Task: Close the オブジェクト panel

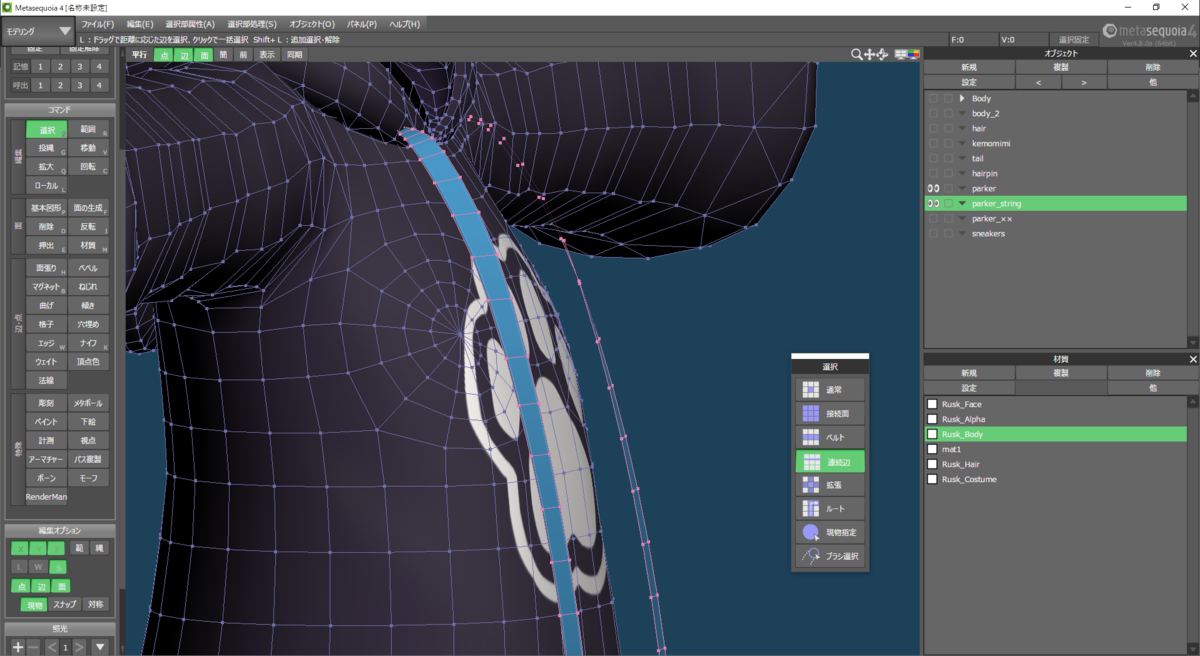Action: [x=1193, y=53]
